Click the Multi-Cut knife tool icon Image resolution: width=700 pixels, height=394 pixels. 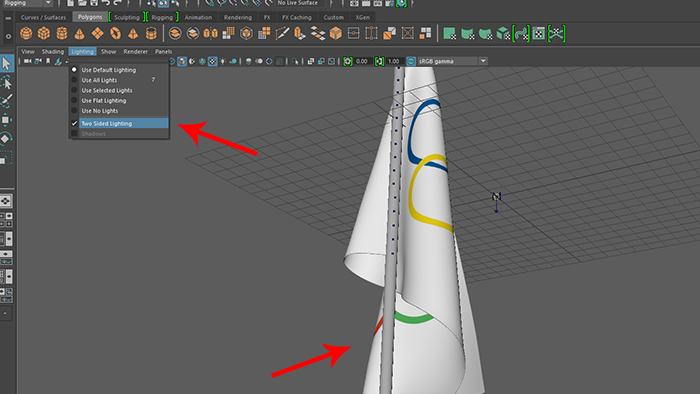click(282, 33)
